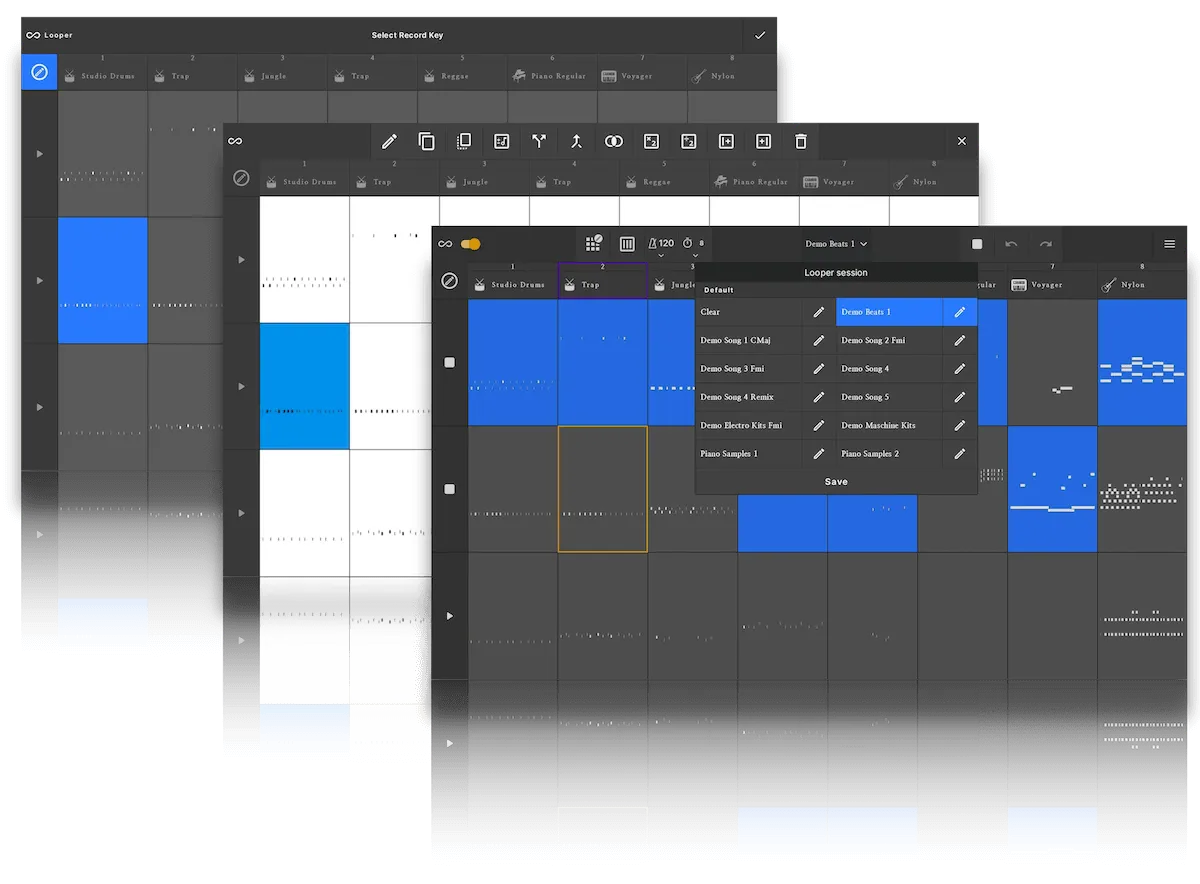Select Voyager track header in front window

click(1052, 281)
